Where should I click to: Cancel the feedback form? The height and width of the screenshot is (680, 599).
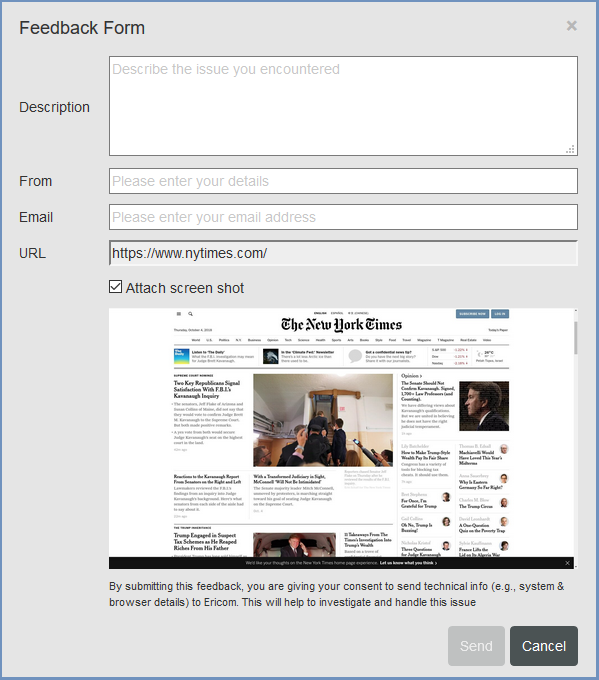544,646
